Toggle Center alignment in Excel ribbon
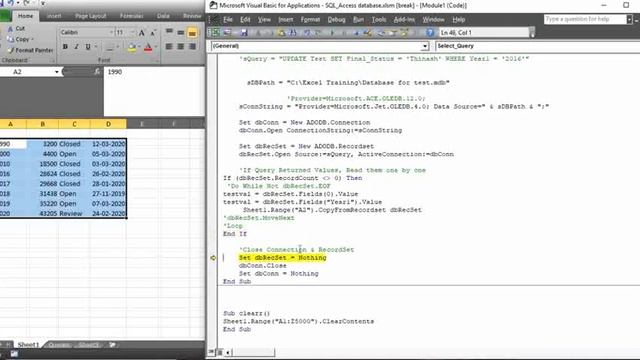This screenshot has width=640, height=360. (180, 47)
